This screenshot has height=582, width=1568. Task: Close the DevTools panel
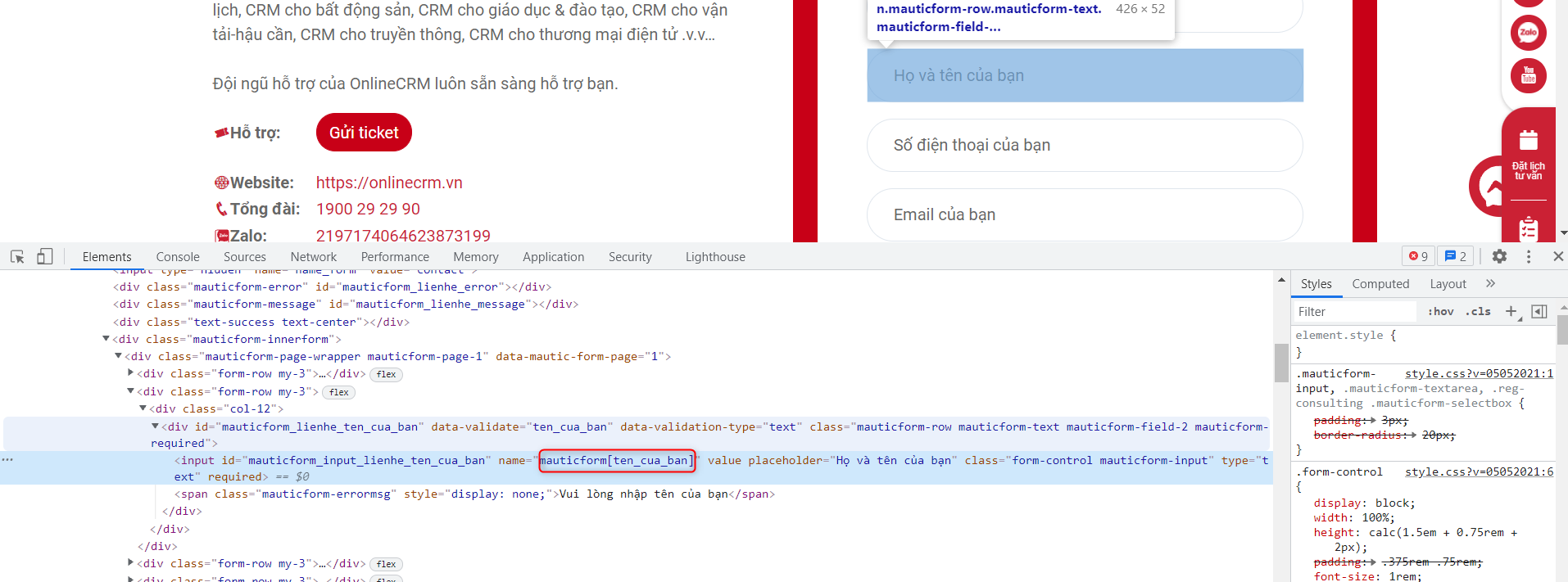(x=1558, y=256)
